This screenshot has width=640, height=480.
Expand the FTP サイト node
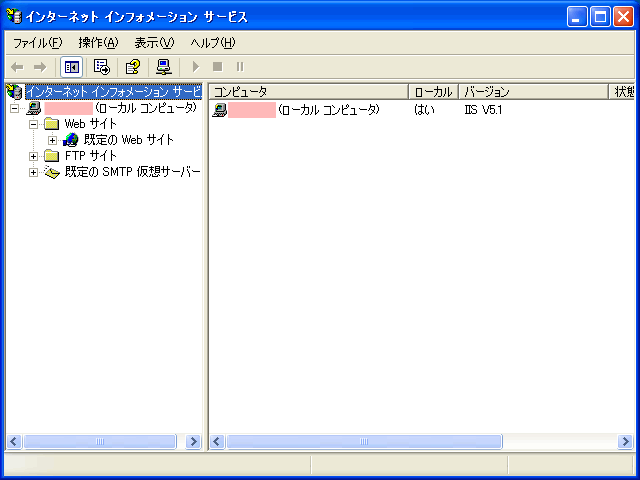(34, 156)
